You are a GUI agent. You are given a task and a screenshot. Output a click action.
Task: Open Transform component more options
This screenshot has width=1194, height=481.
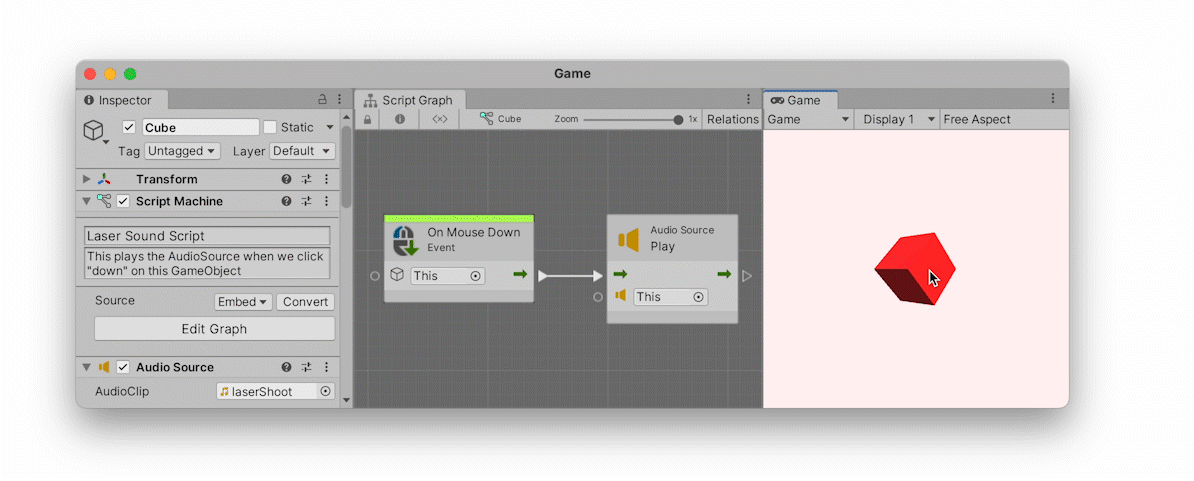[x=326, y=180]
